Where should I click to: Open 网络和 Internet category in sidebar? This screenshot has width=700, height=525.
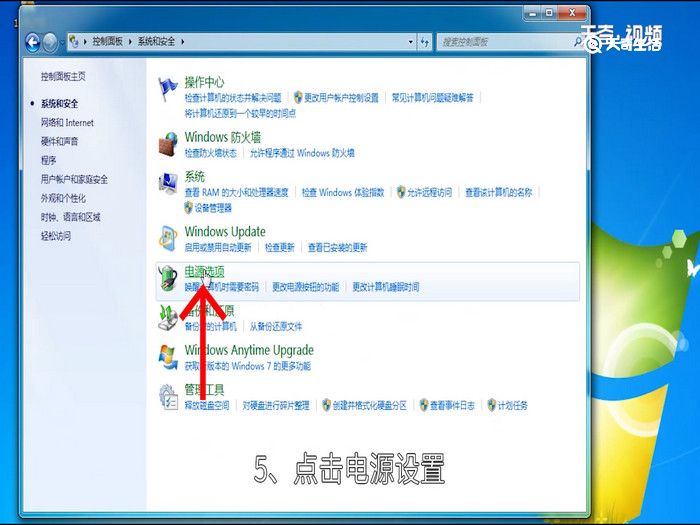tap(67, 122)
